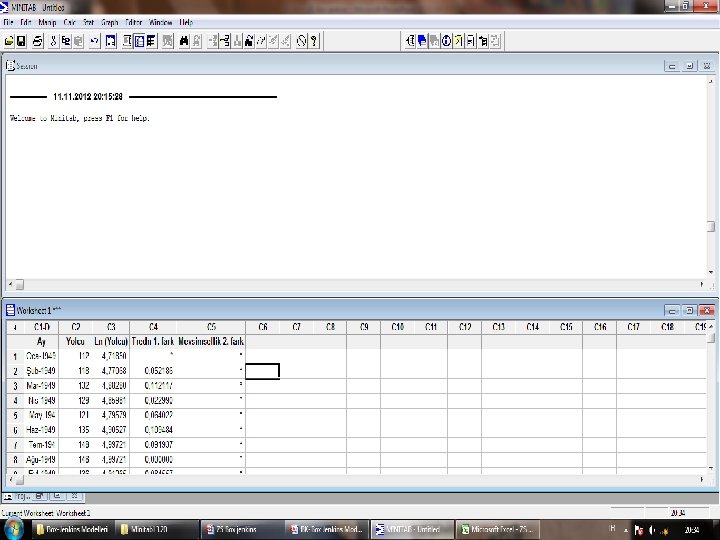Open the Edit menu
720x540 pixels.
tap(26, 22)
